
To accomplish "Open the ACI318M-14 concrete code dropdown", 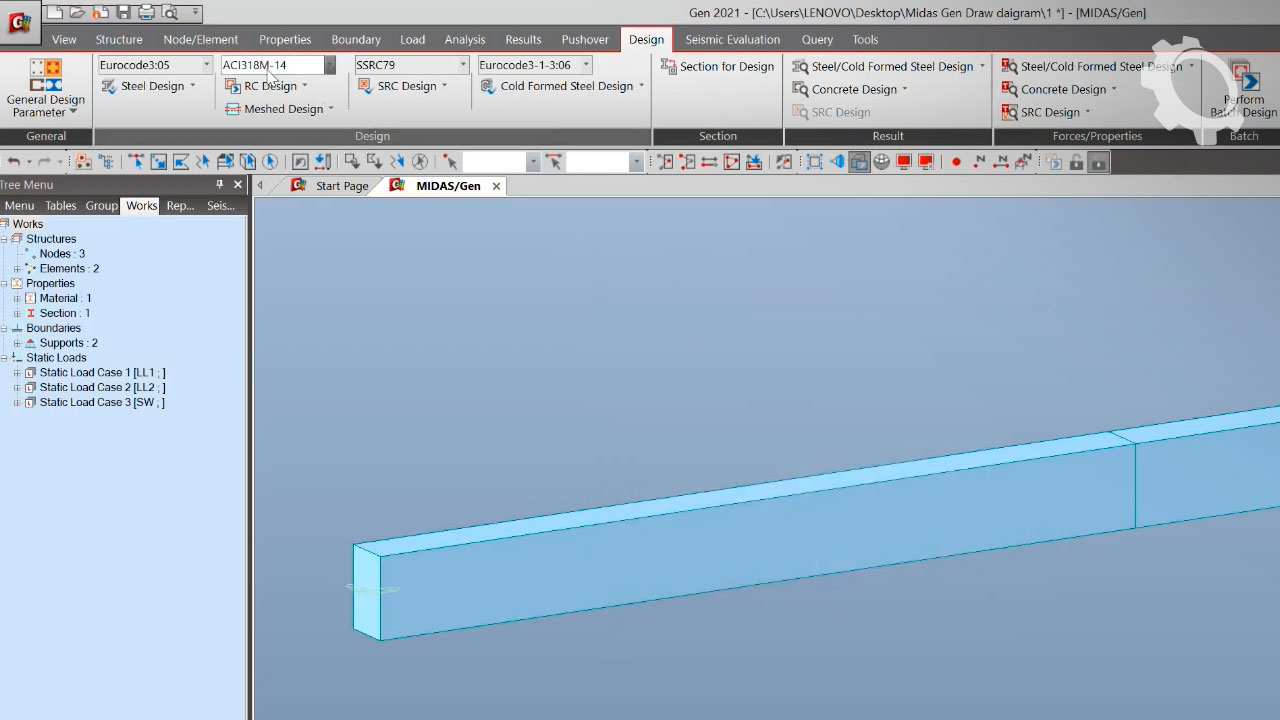I will pyautogui.click(x=330, y=65).
